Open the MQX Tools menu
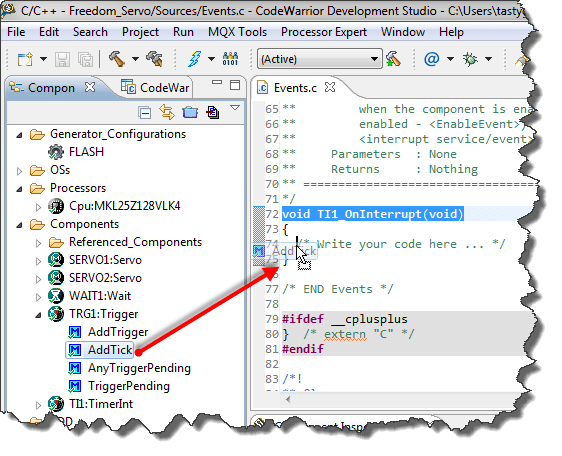Image resolution: width=562 pixels, height=456 pixels. (x=238, y=32)
